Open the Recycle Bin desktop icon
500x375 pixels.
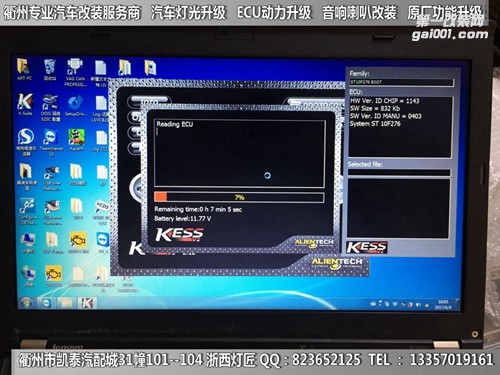tap(50, 69)
